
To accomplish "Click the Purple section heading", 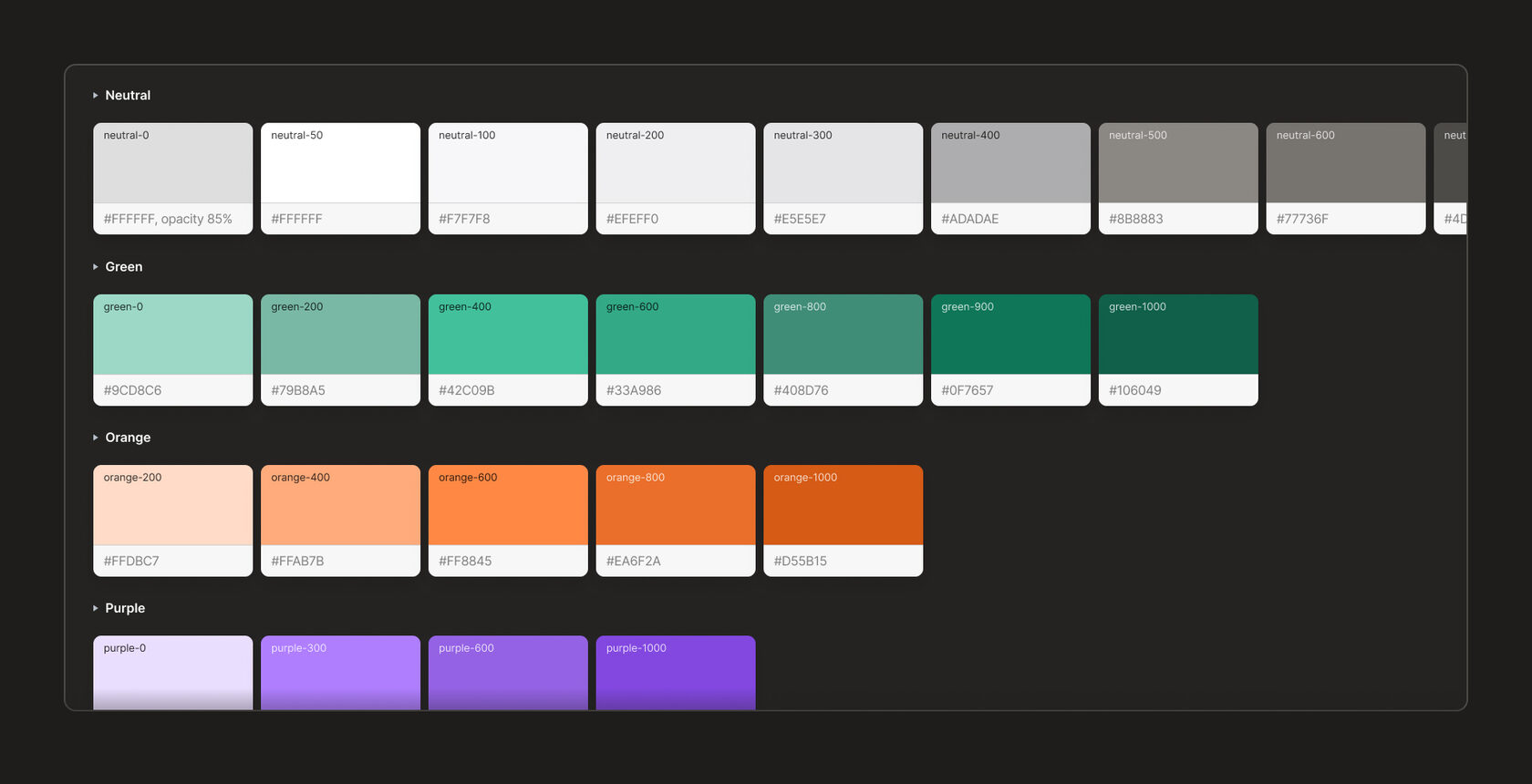I will 125,608.
